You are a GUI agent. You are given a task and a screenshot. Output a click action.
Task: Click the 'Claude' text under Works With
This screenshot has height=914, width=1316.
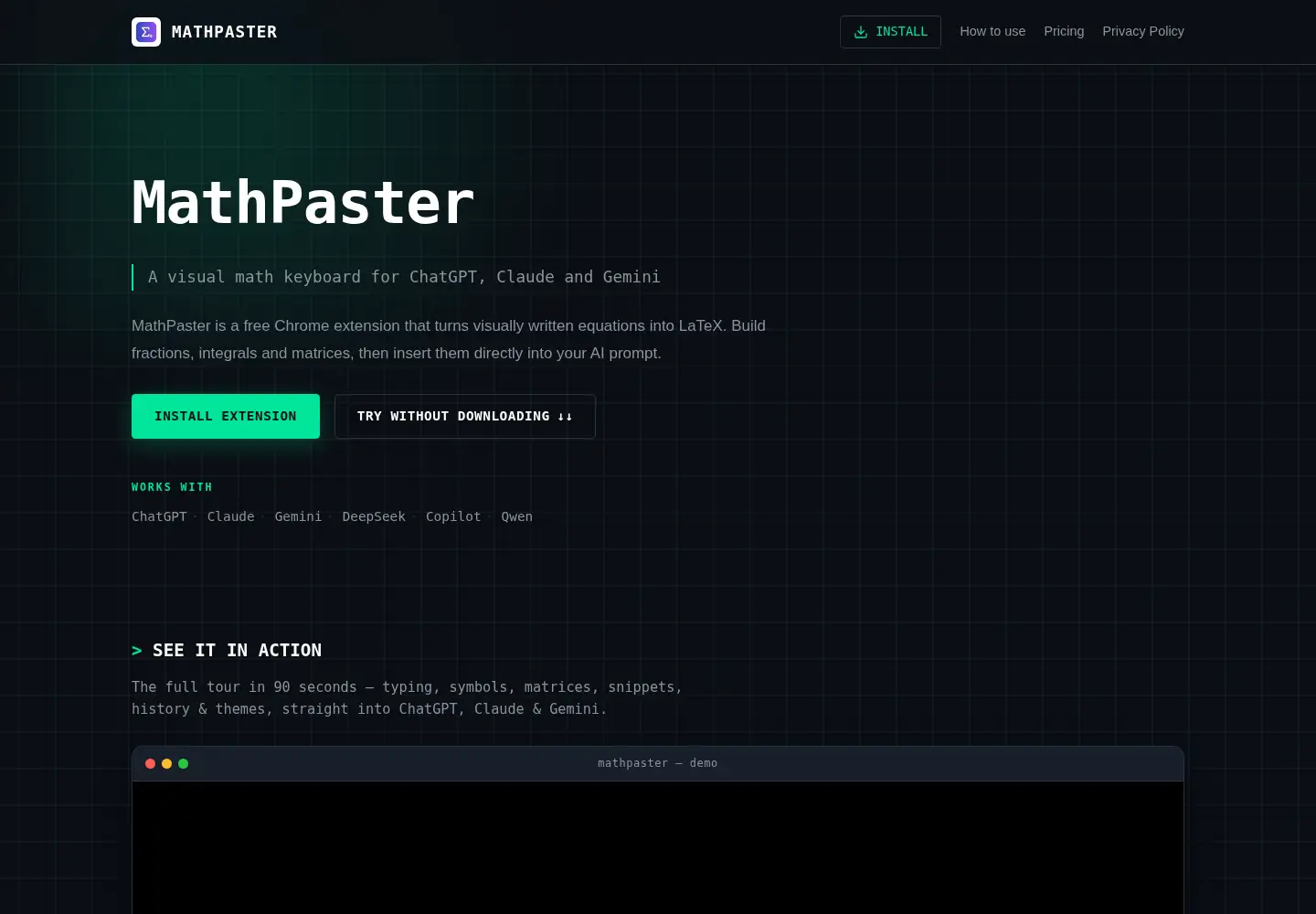click(x=231, y=516)
